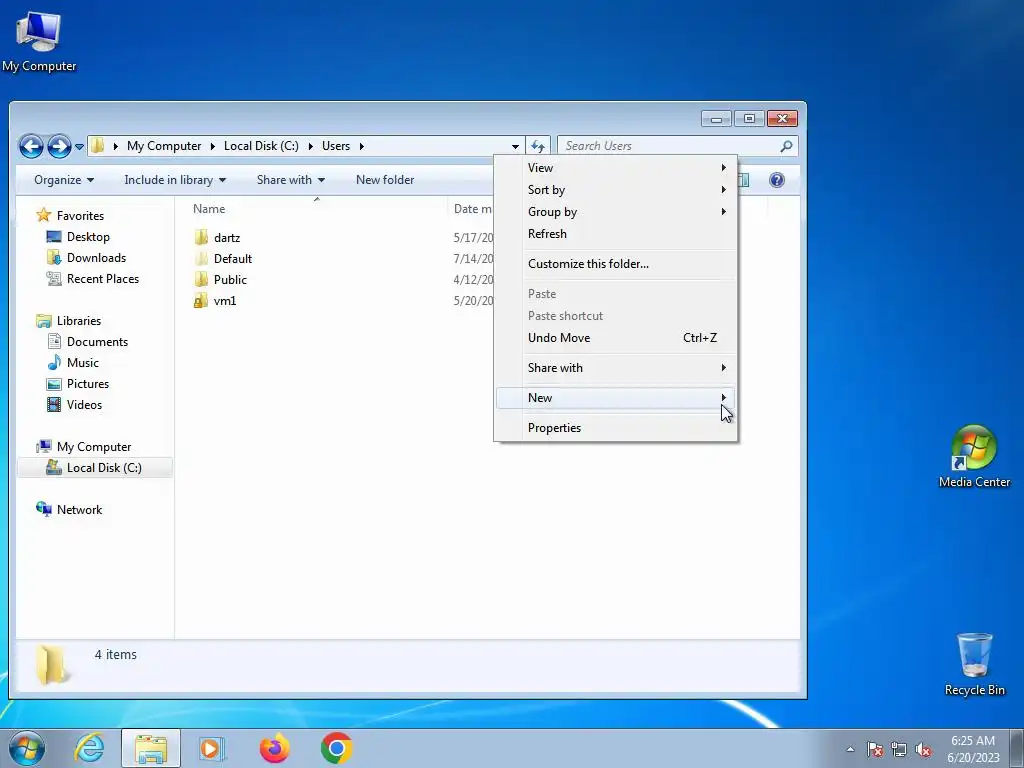The height and width of the screenshot is (768, 1024).
Task: Open the Explorer Help icon
Action: point(776,180)
